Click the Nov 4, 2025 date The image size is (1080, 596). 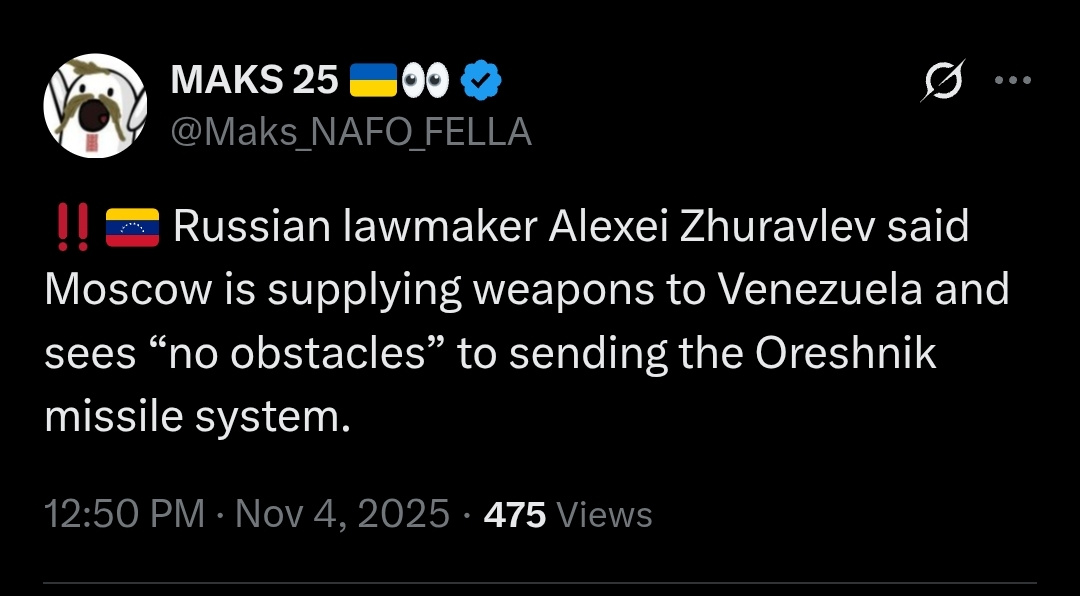[x=342, y=514]
